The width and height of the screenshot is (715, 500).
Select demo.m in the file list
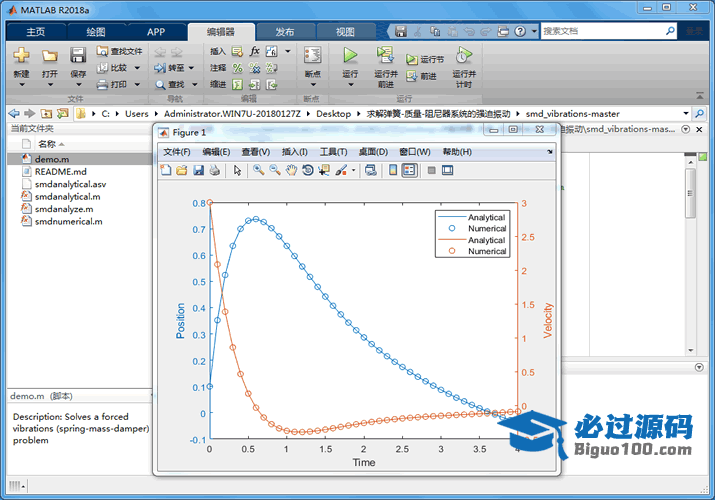coord(51,159)
